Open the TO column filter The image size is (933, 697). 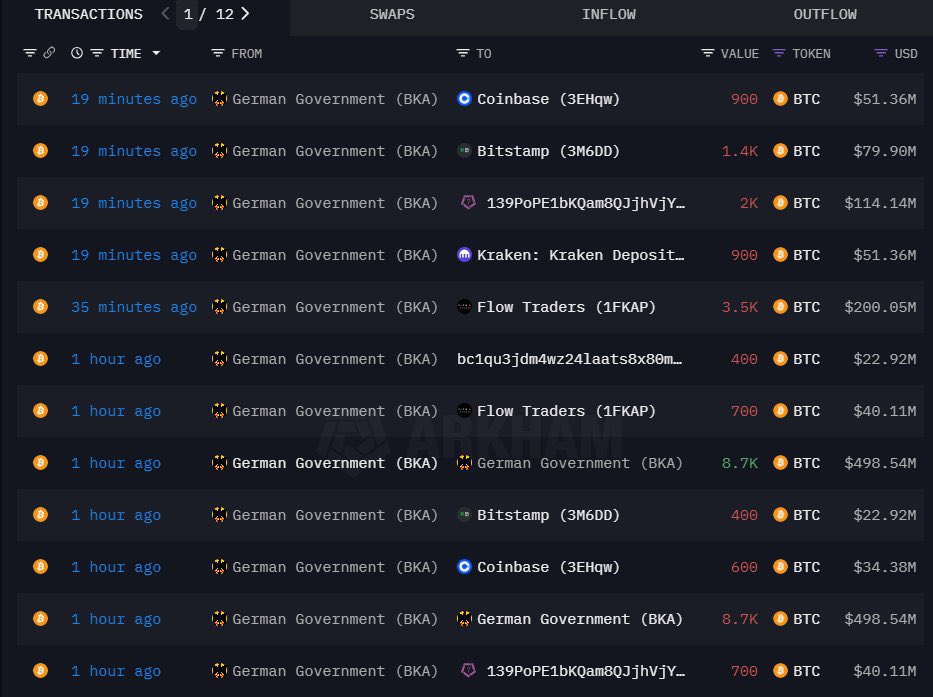[x=462, y=54]
